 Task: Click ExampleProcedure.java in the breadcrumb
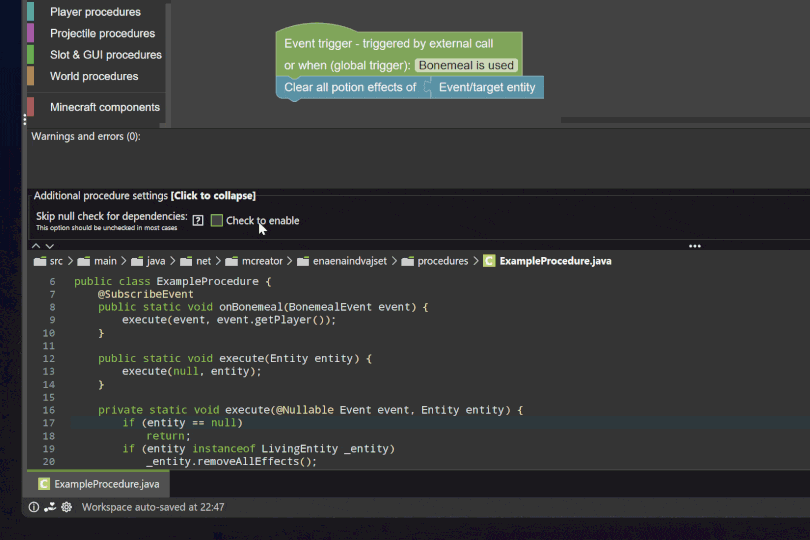[x=555, y=261]
